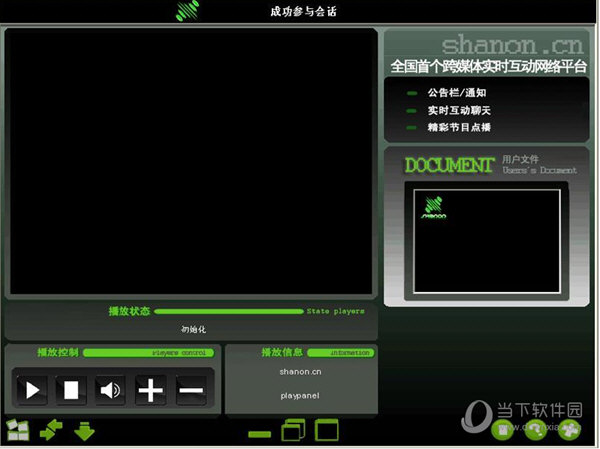Stop playback with the square stop button
The image size is (600, 449).
[x=71, y=390]
